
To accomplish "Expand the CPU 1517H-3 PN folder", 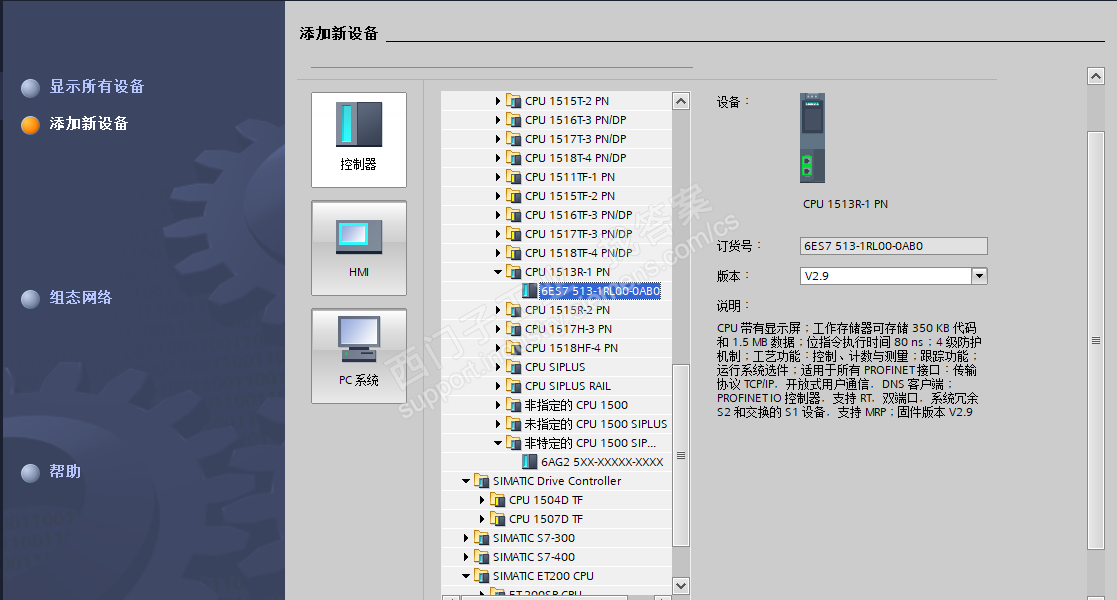I will coord(498,329).
